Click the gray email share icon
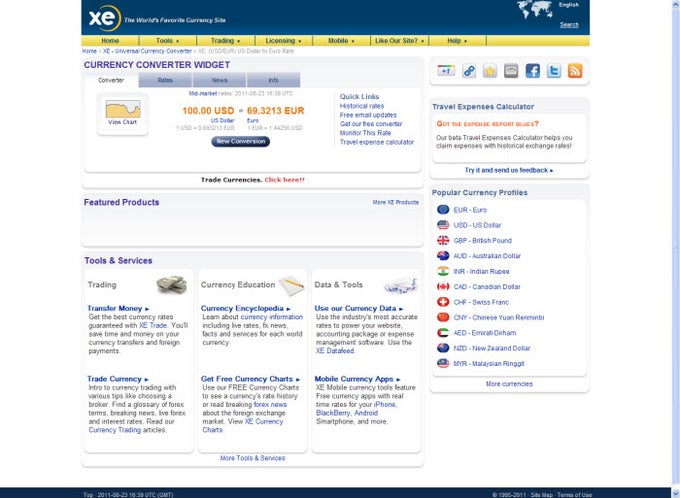Viewport: 680px width, 498px height. tap(511, 71)
